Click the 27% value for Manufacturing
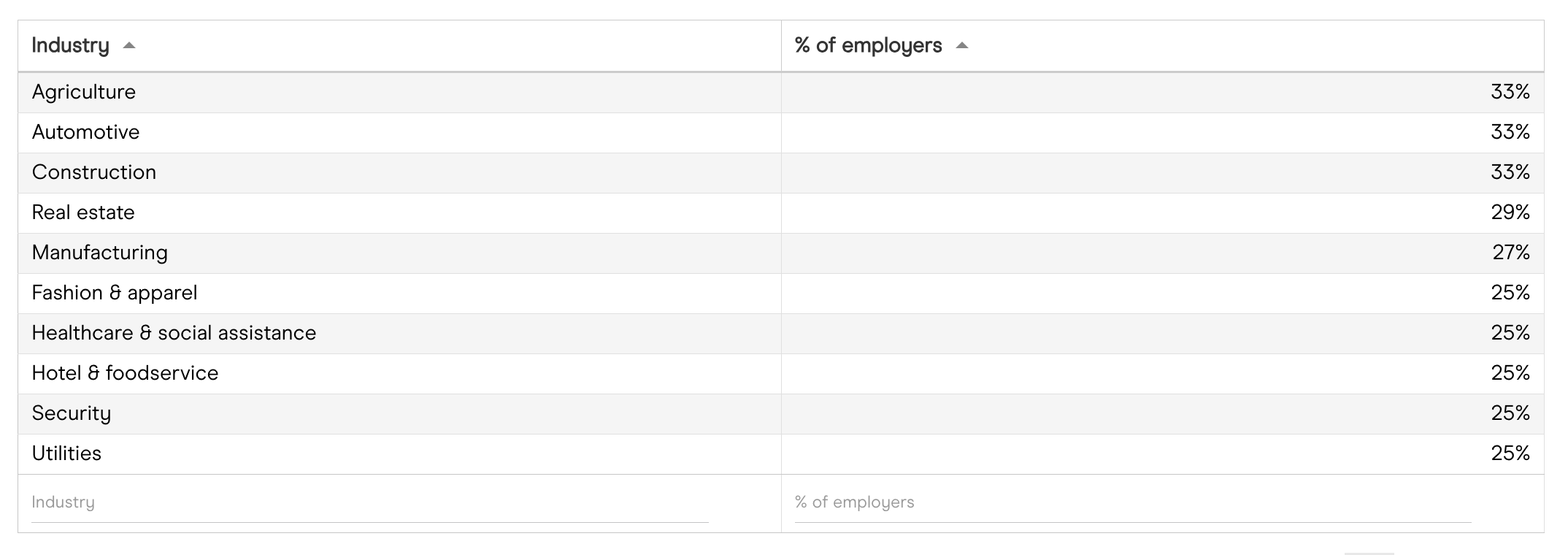Image resolution: width=1568 pixels, height=555 pixels. (1510, 253)
